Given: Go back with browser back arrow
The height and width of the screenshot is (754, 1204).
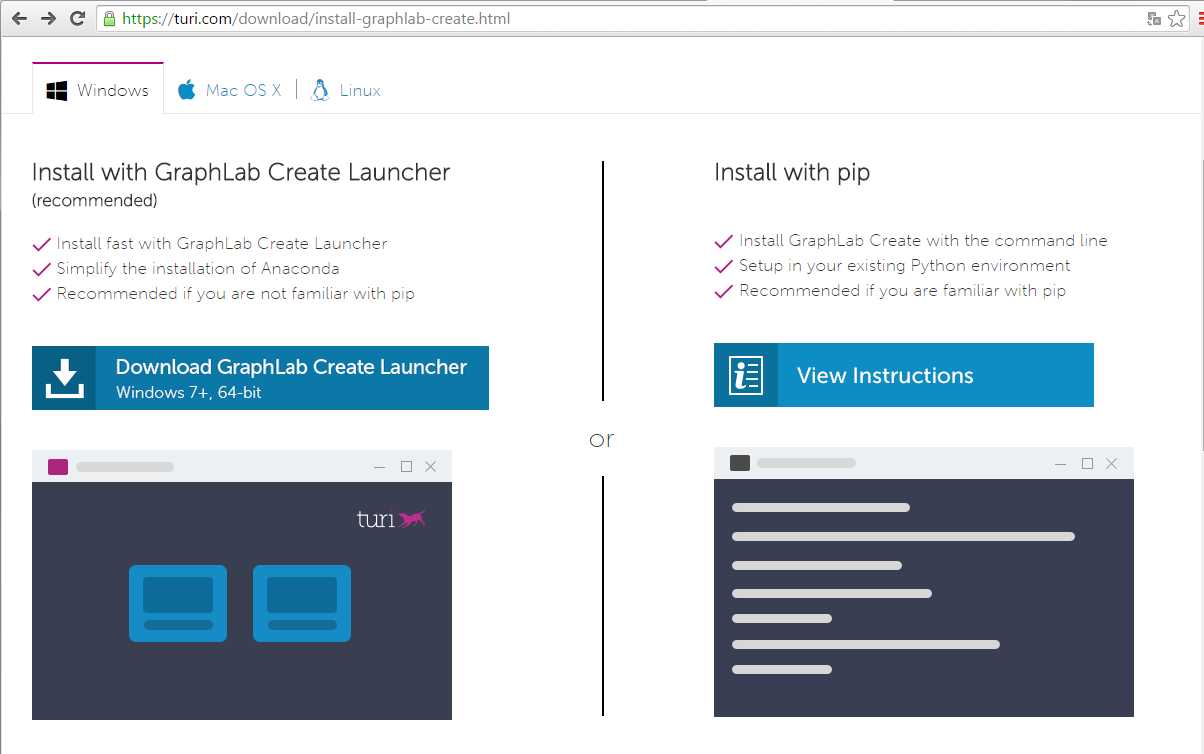Looking at the screenshot, I should (x=19, y=18).
